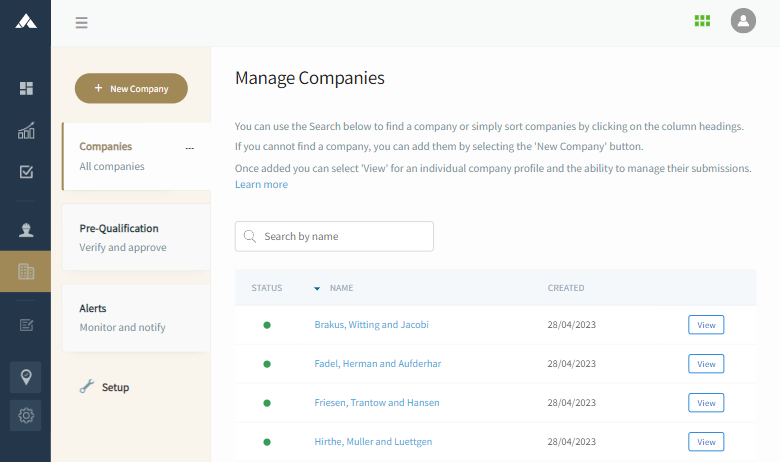The width and height of the screenshot is (780, 462).
Task: Open the user profile avatar
Action: click(x=743, y=21)
